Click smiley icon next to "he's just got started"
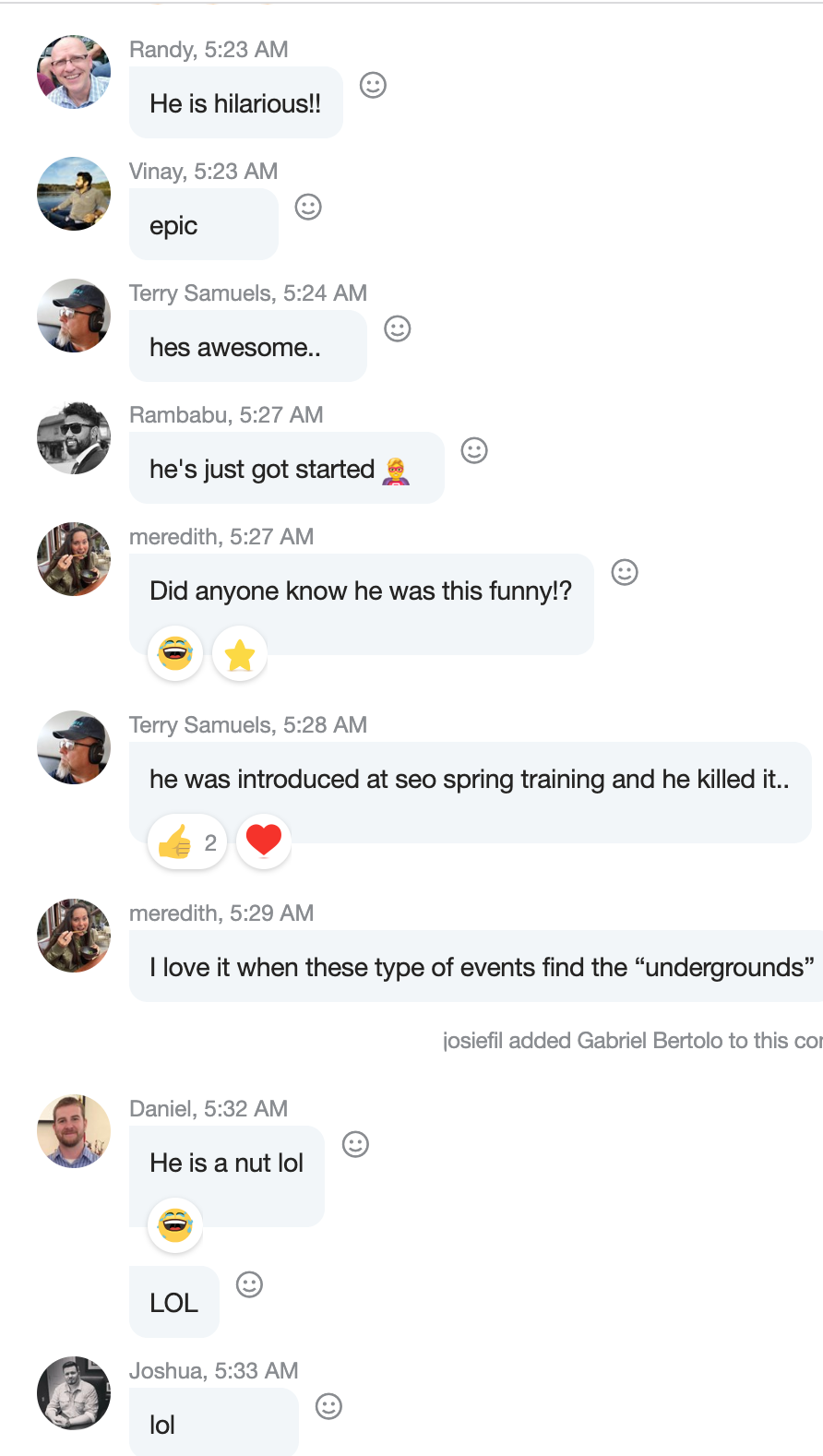Viewport: 823px width, 1456px height. coord(474,451)
